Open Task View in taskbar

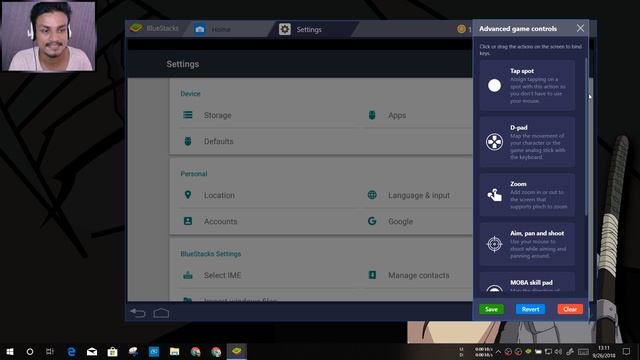tap(50, 351)
